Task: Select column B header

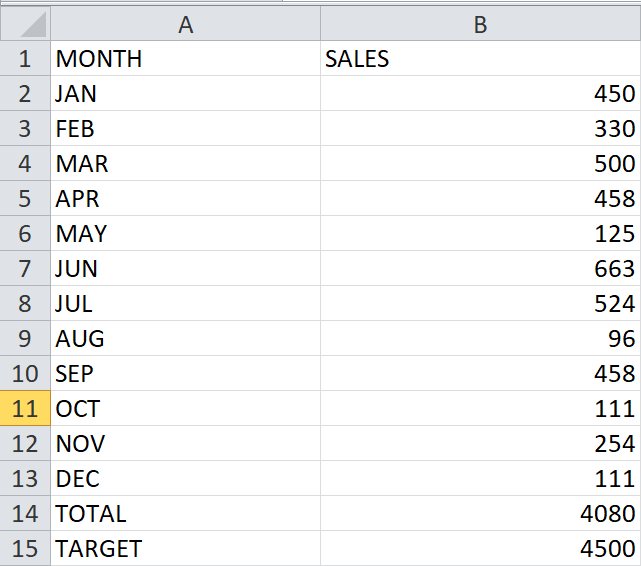Action: (480, 24)
